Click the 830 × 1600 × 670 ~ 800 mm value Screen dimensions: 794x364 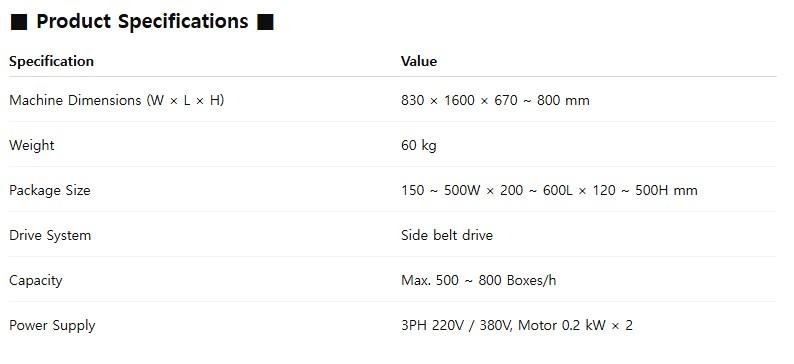[x=495, y=100]
